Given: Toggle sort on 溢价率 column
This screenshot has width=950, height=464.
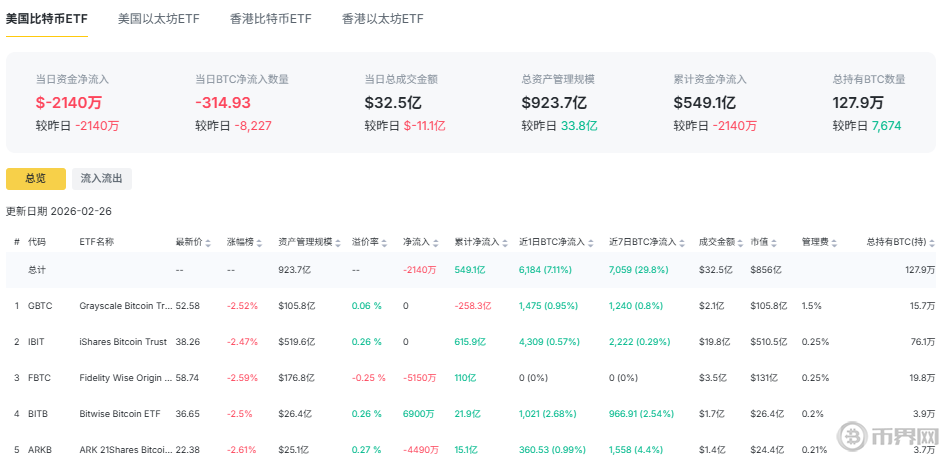Looking at the screenshot, I should [x=386, y=243].
